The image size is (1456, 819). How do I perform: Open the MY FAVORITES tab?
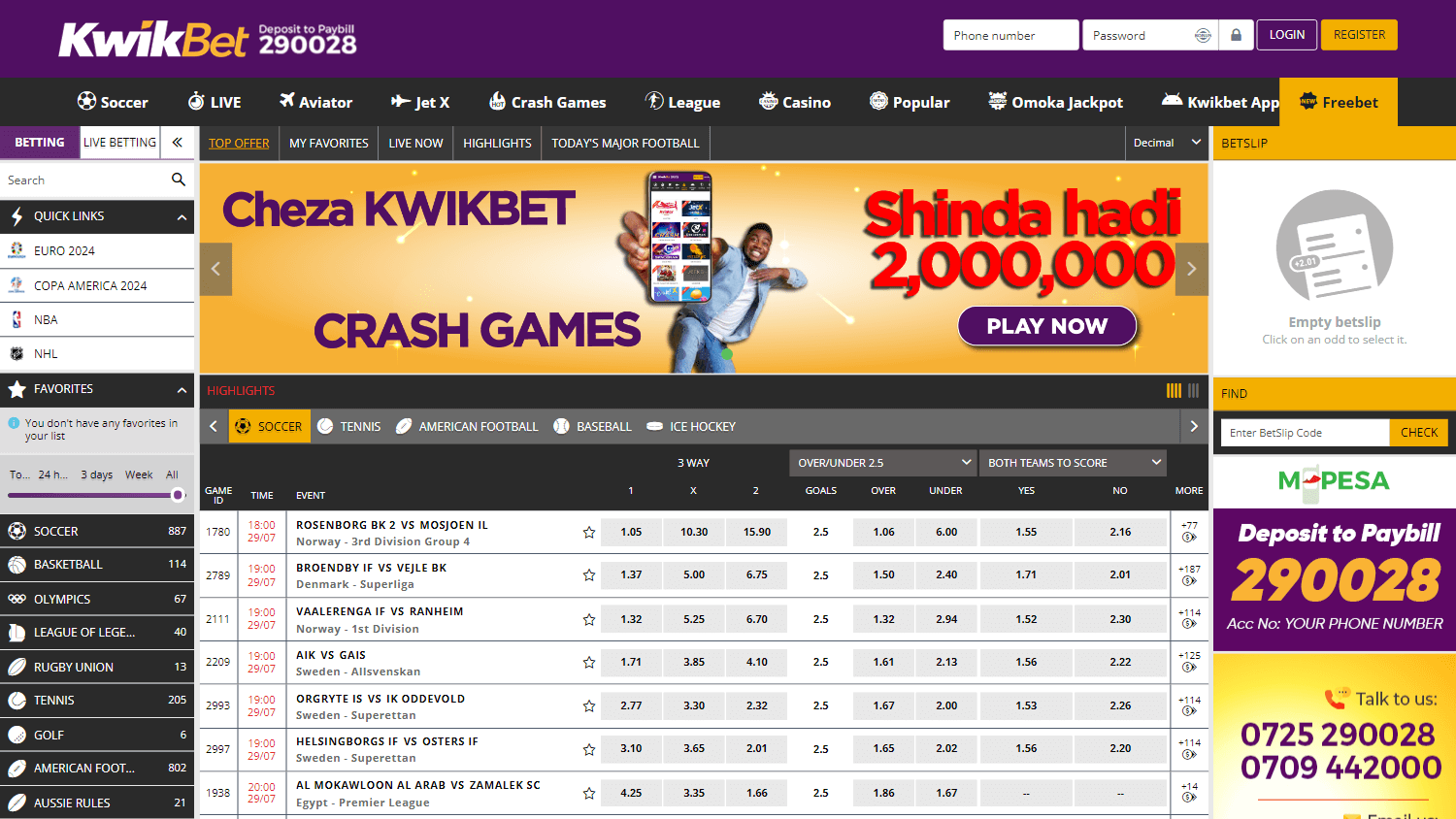point(329,143)
